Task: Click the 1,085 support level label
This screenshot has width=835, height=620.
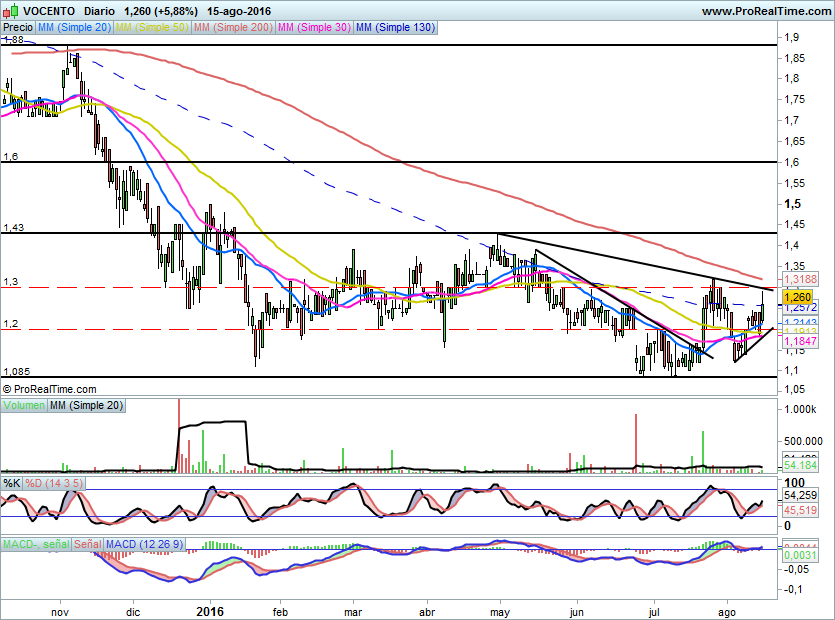Action: (17, 372)
